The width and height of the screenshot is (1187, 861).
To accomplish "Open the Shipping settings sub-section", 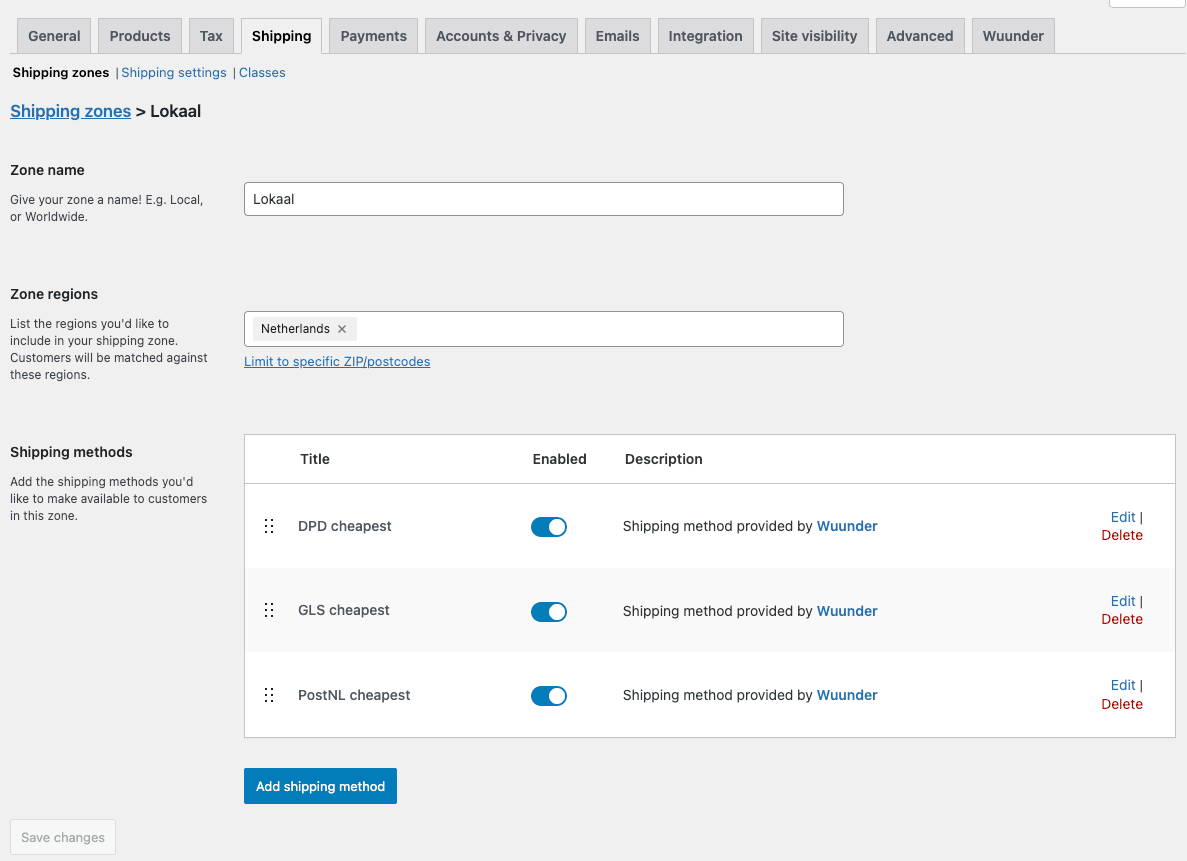I will [173, 73].
